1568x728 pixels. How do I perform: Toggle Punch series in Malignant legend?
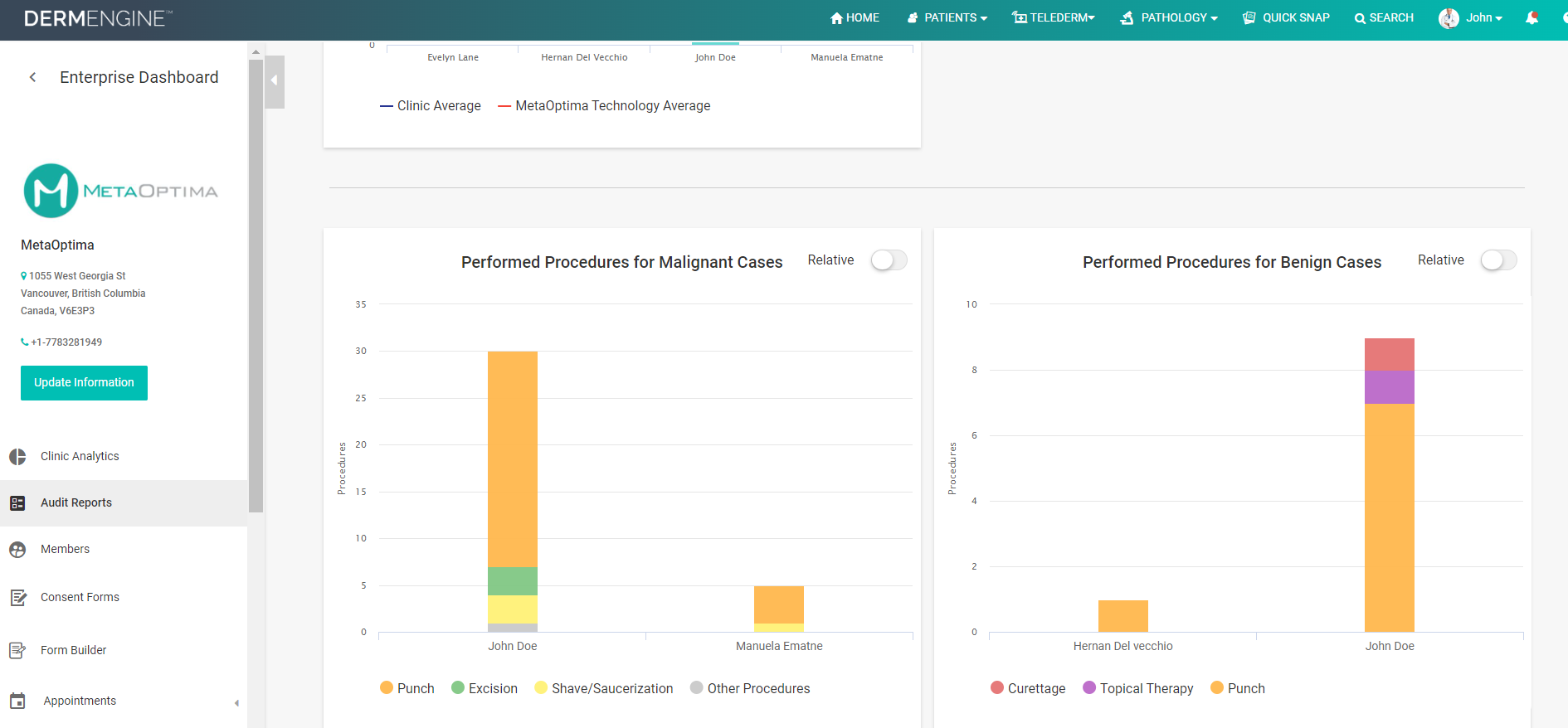(407, 688)
